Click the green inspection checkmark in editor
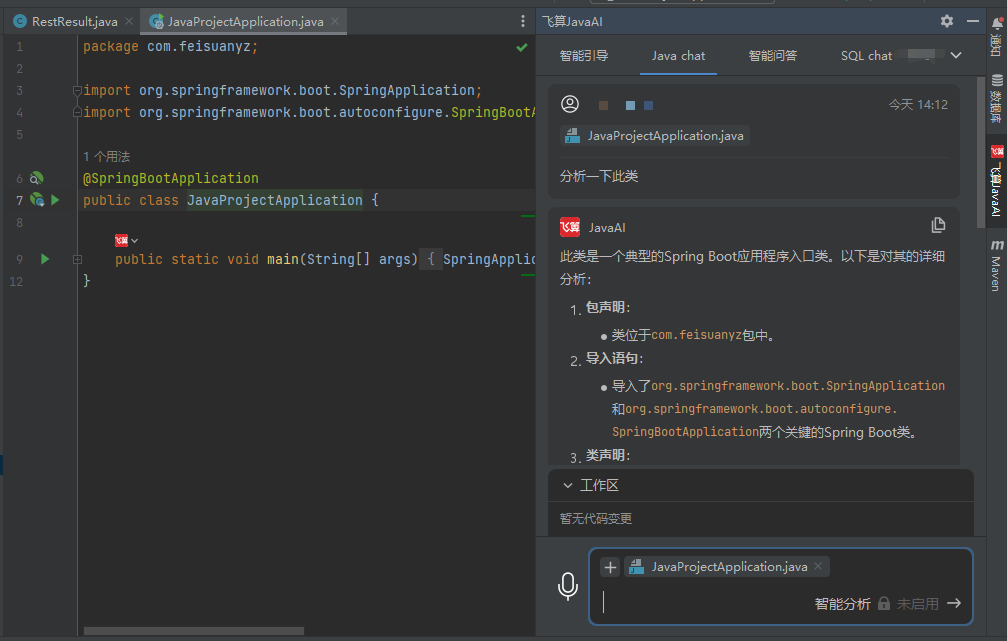 pyautogui.click(x=521, y=47)
